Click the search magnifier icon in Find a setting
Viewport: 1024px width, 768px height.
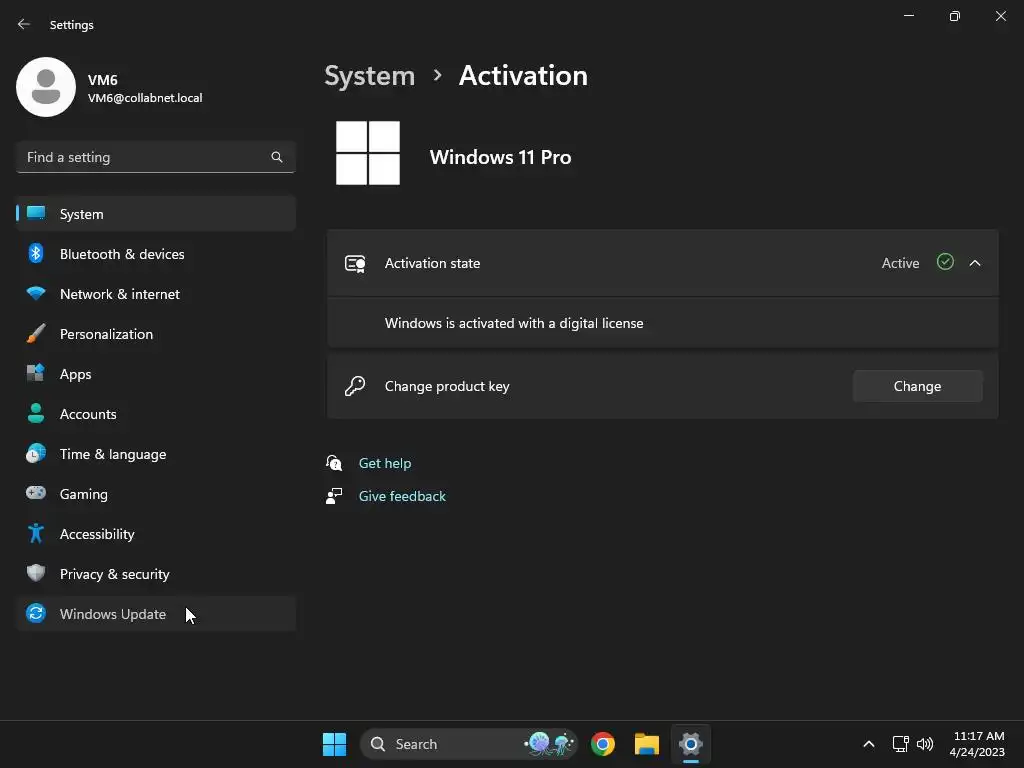[277, 157]
